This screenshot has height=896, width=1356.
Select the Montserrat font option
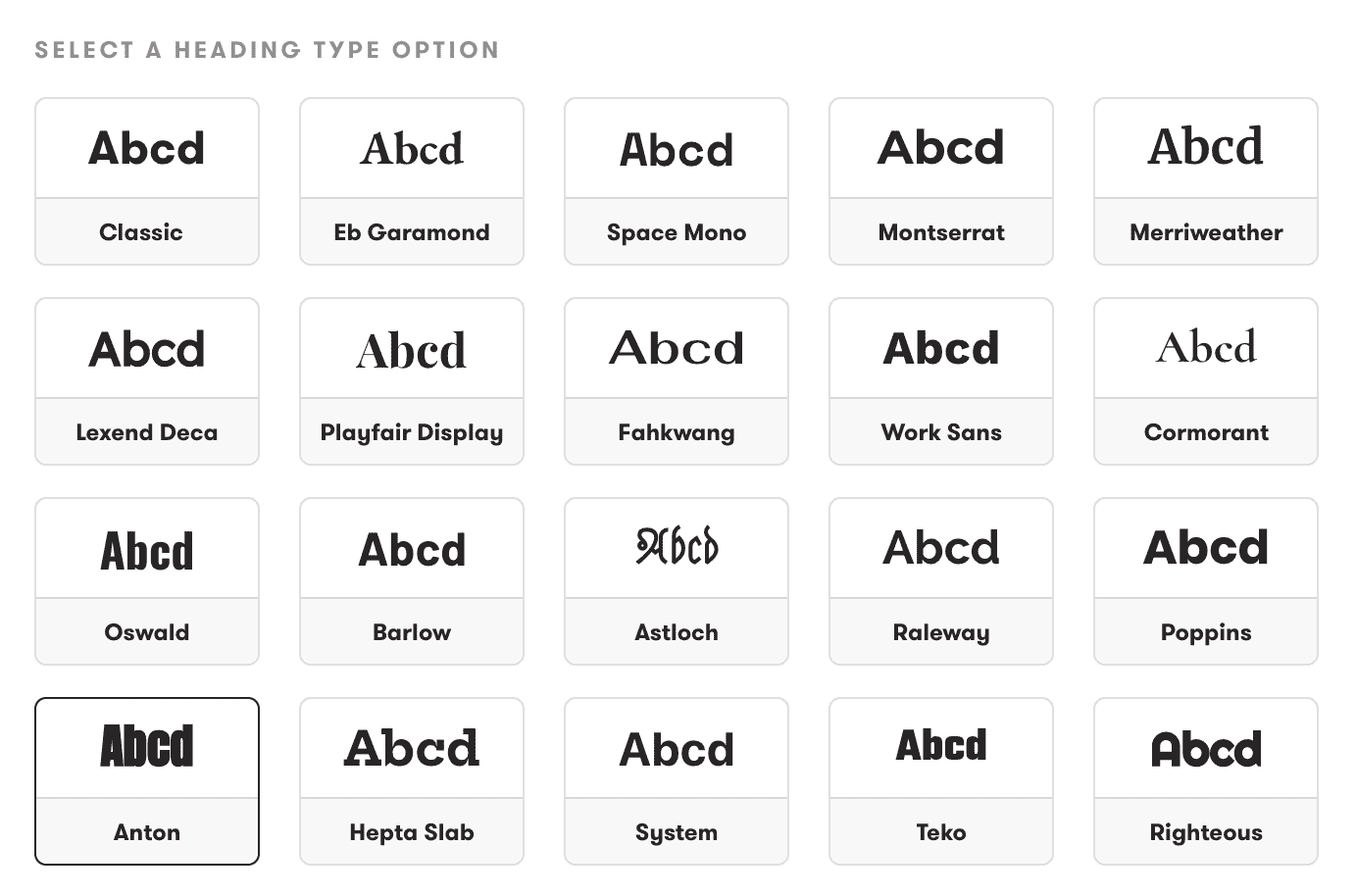click(x=940, y=181)
